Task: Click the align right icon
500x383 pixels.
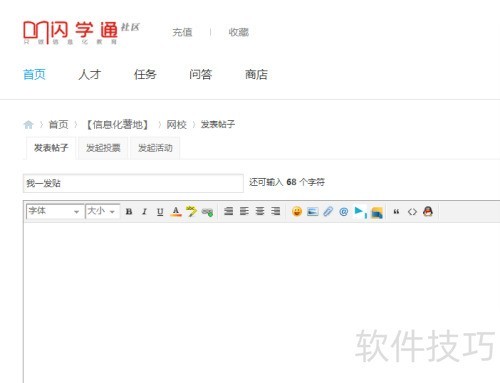Action: pyautogui.click(x=276, y=211)
